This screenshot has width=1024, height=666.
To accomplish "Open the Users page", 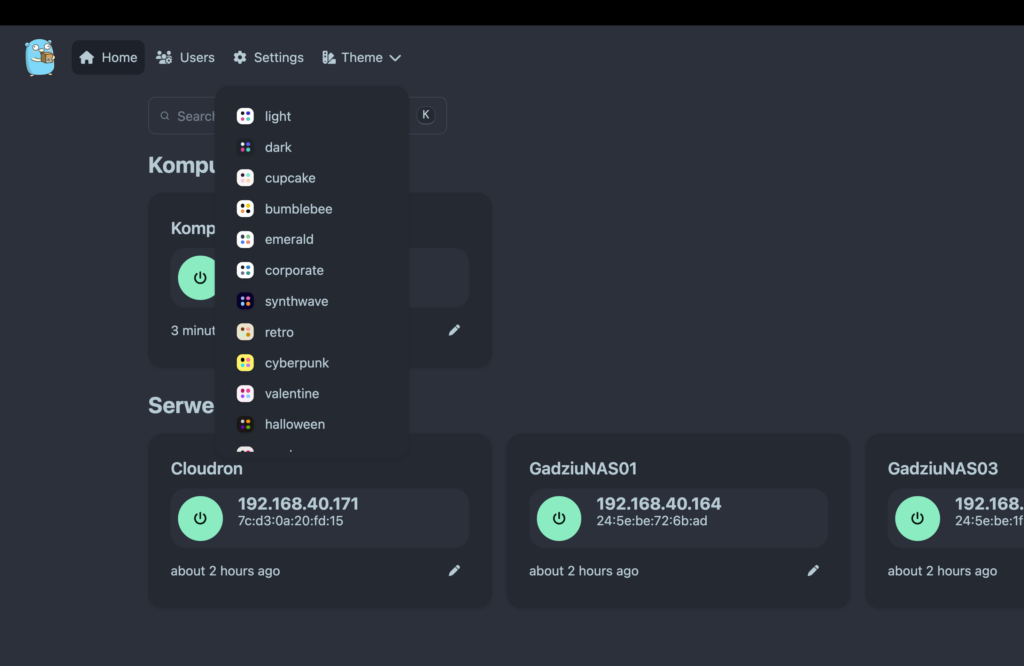I will 186,58.
